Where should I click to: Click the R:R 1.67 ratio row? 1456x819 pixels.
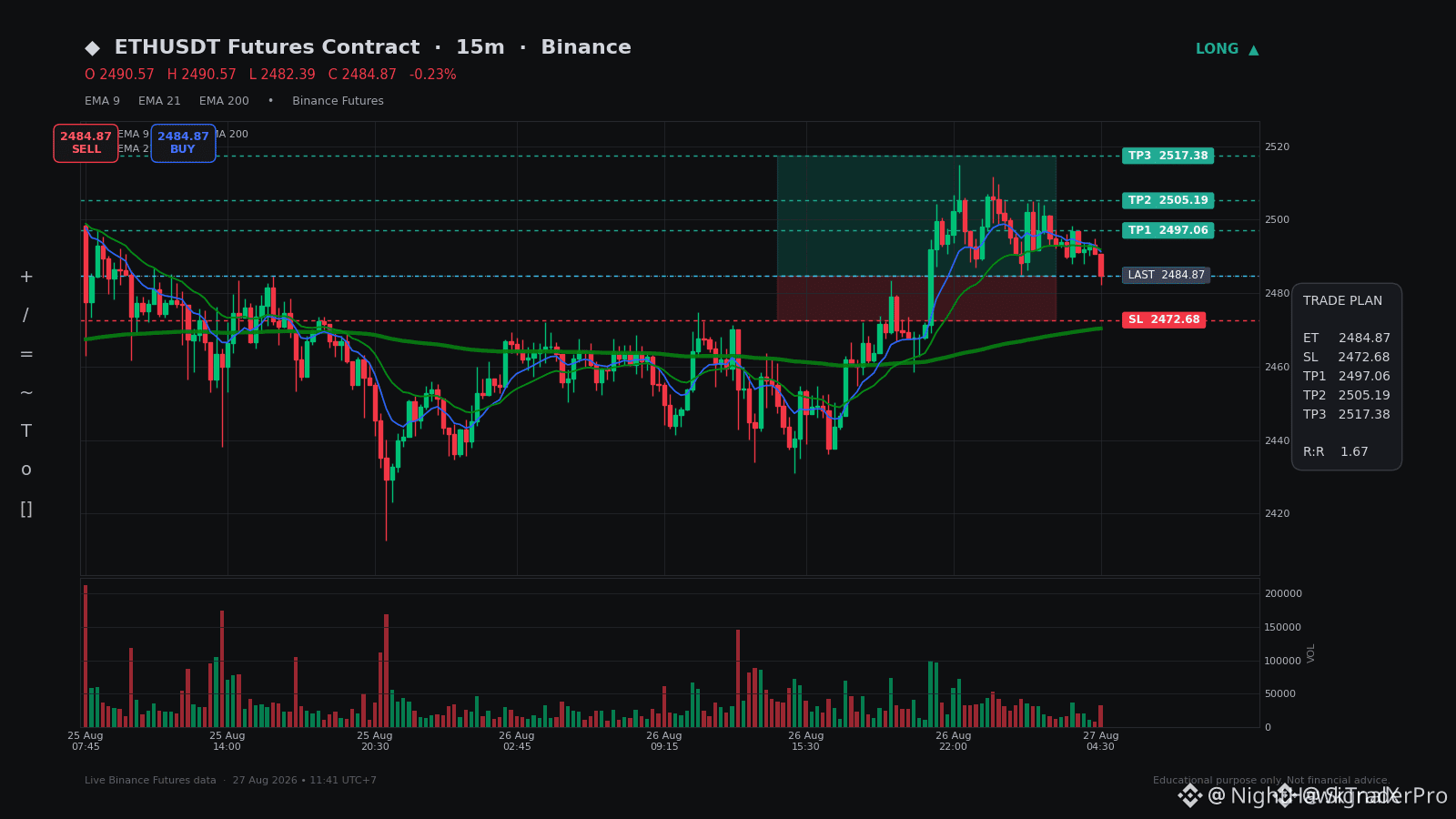tap(1336, 452)
